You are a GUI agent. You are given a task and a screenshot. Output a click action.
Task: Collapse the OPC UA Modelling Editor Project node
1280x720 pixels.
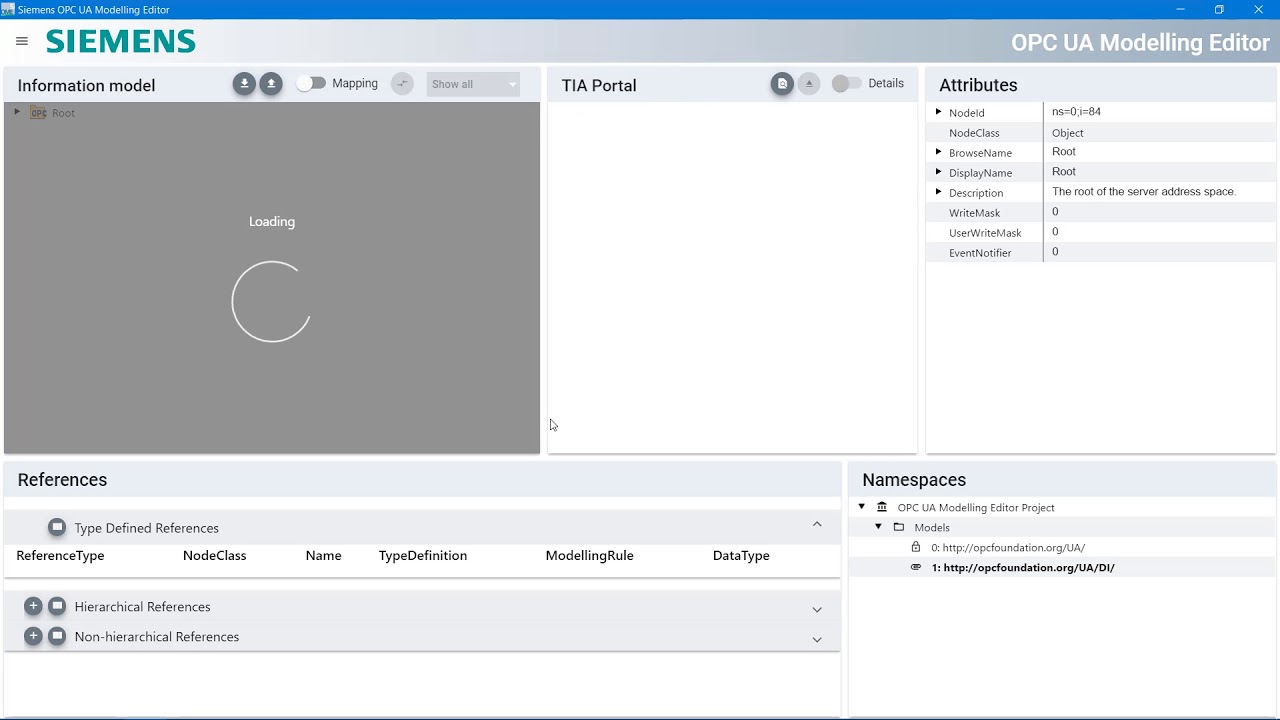[862, 507]
